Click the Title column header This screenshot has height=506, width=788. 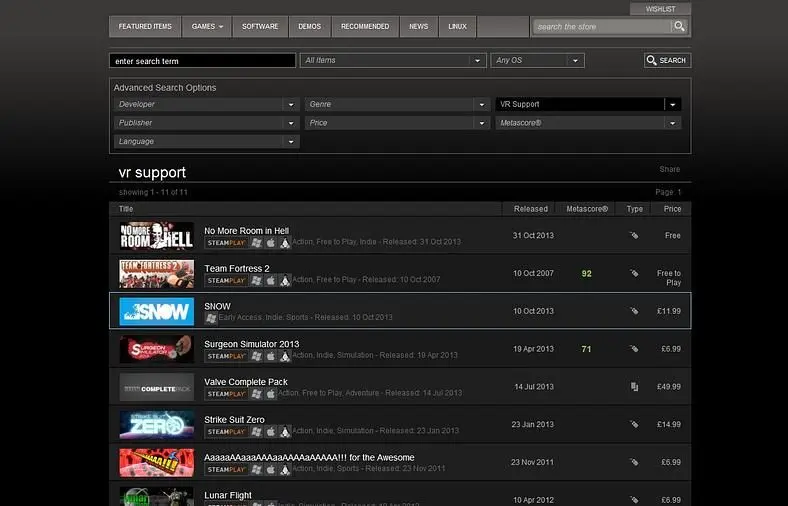pyautogui.click(x=126, y=209)
